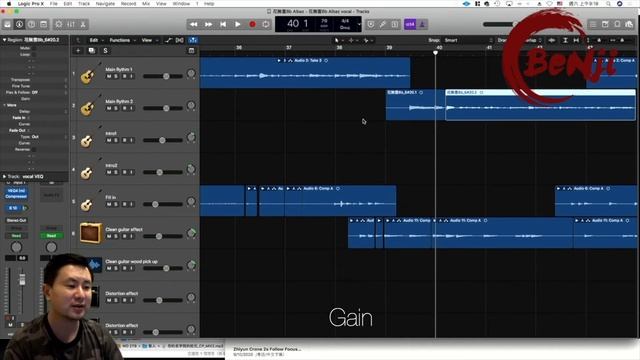Toggle the Replace mode button
This screenshot has width=640, height=360.
tap(371, 24)
